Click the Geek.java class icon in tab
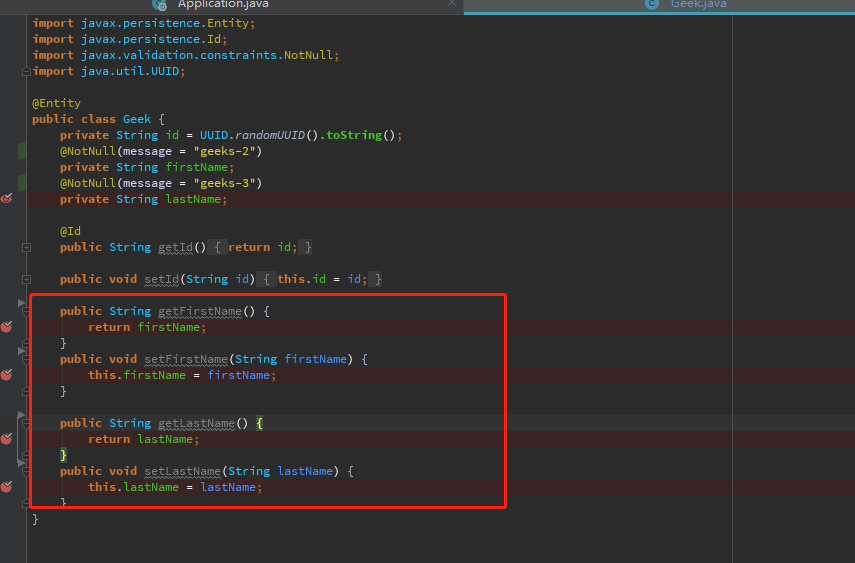Image resolution: width=855 pixels, height=563 pixels. click(x=652, y=4)
